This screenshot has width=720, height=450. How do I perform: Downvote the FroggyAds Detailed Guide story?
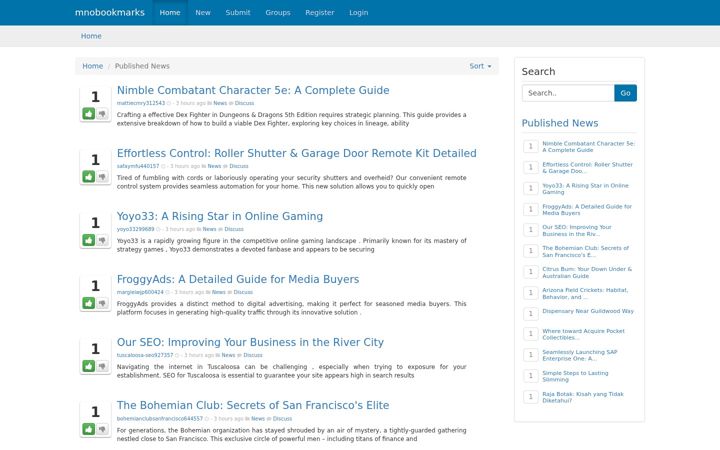102,303
